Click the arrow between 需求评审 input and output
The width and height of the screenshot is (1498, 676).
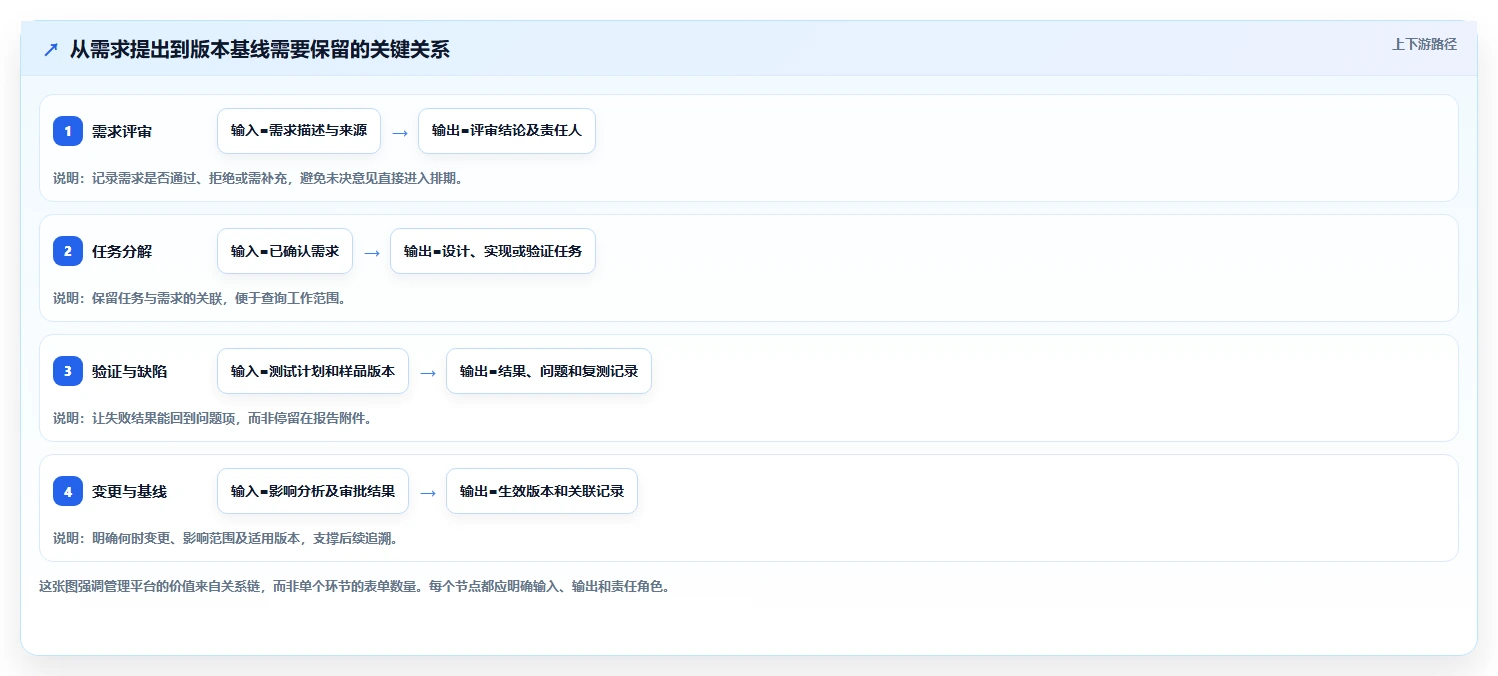400,132
